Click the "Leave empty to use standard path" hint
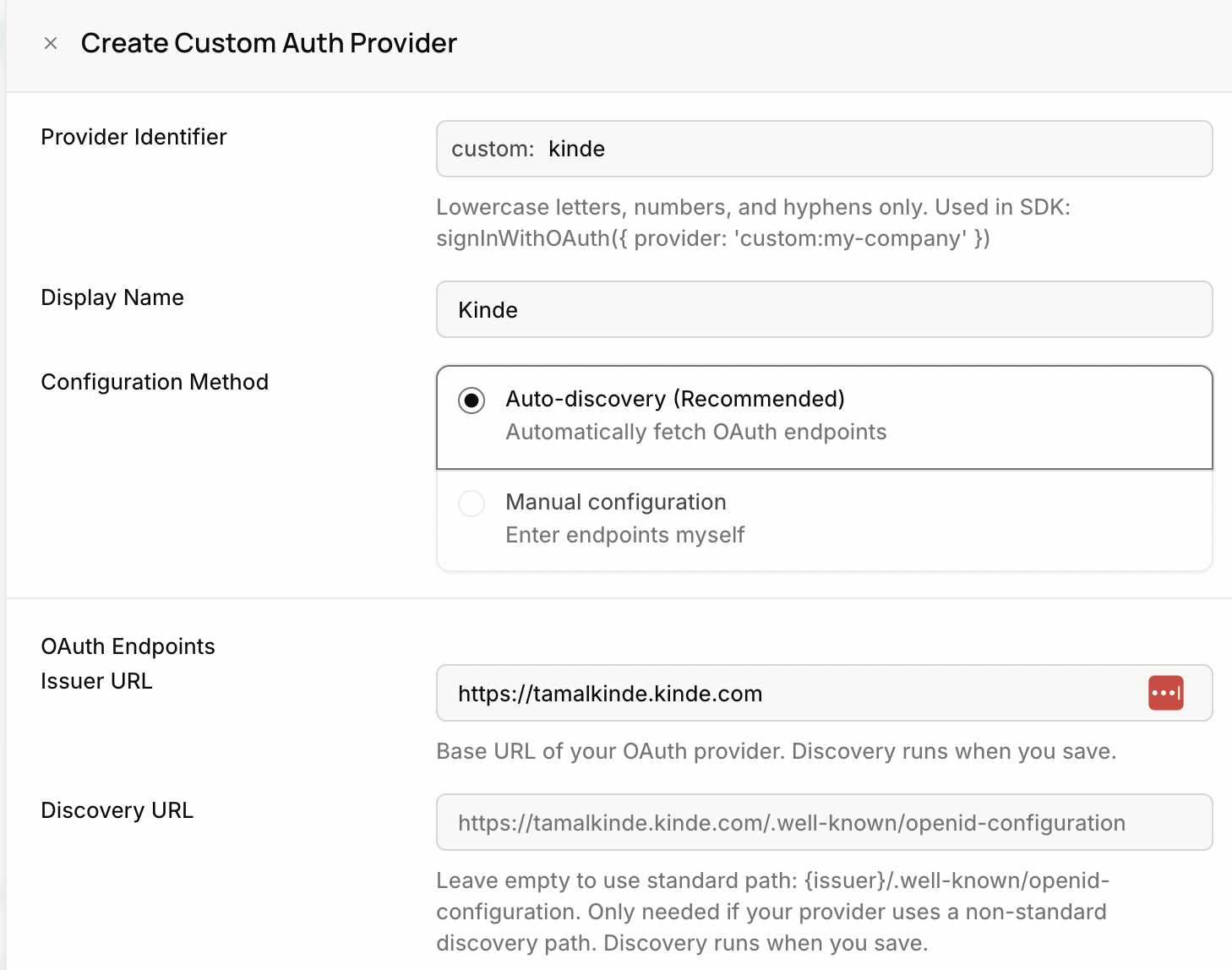1232x970 pixels. (x=773, y=912)
